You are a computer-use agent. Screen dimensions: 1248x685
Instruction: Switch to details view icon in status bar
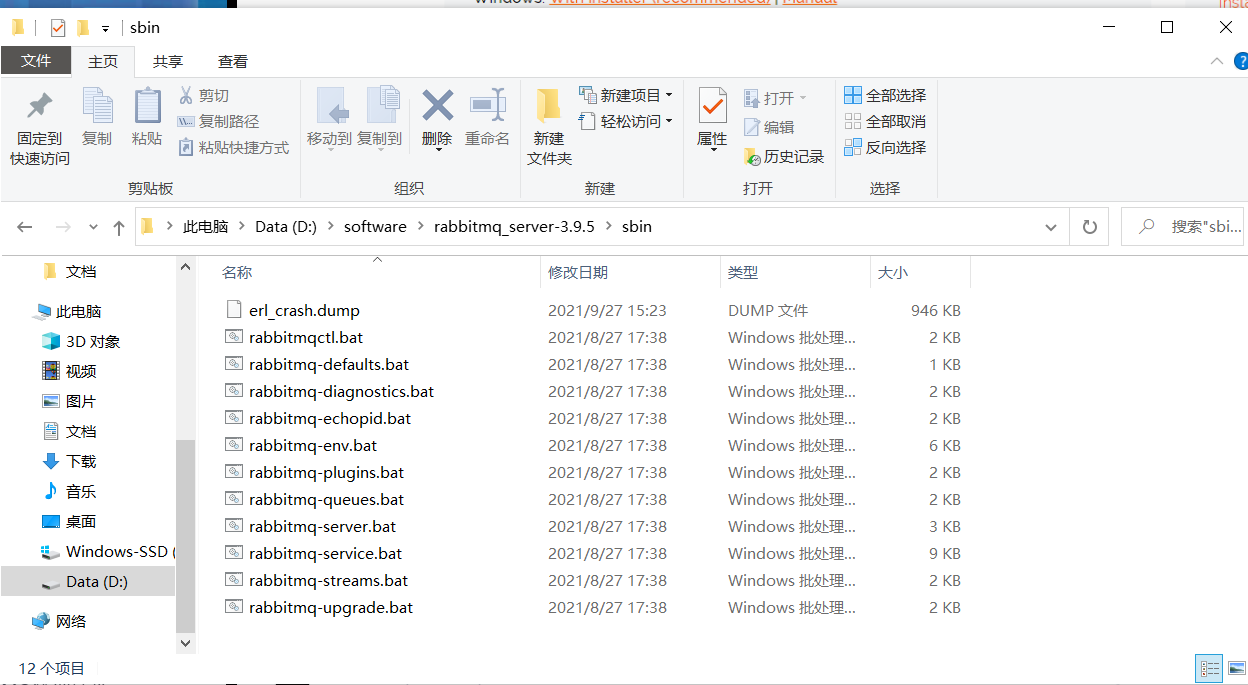click(x=1209, y=668)
